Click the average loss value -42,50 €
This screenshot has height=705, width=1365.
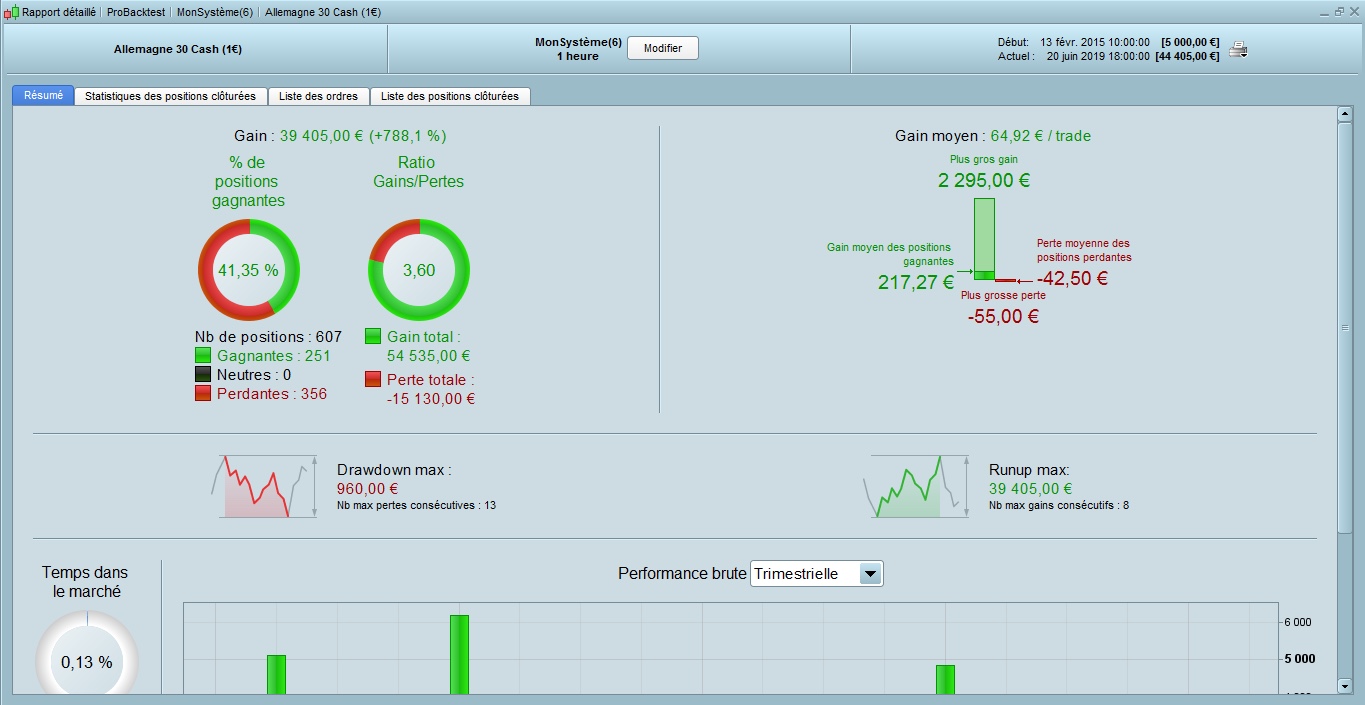1072,279
